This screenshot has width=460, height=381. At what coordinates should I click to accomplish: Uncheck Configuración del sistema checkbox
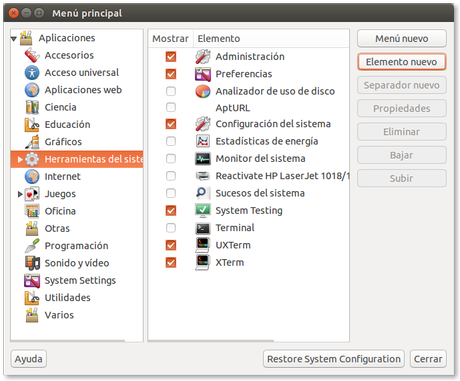[x=171, y=124]
